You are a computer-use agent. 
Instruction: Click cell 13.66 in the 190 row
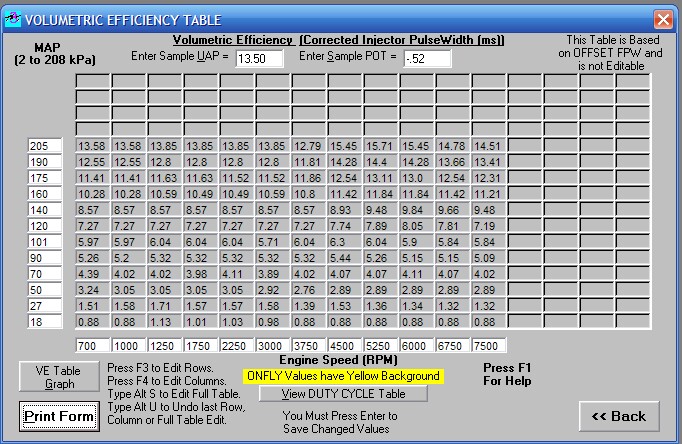tap(453, 162)
